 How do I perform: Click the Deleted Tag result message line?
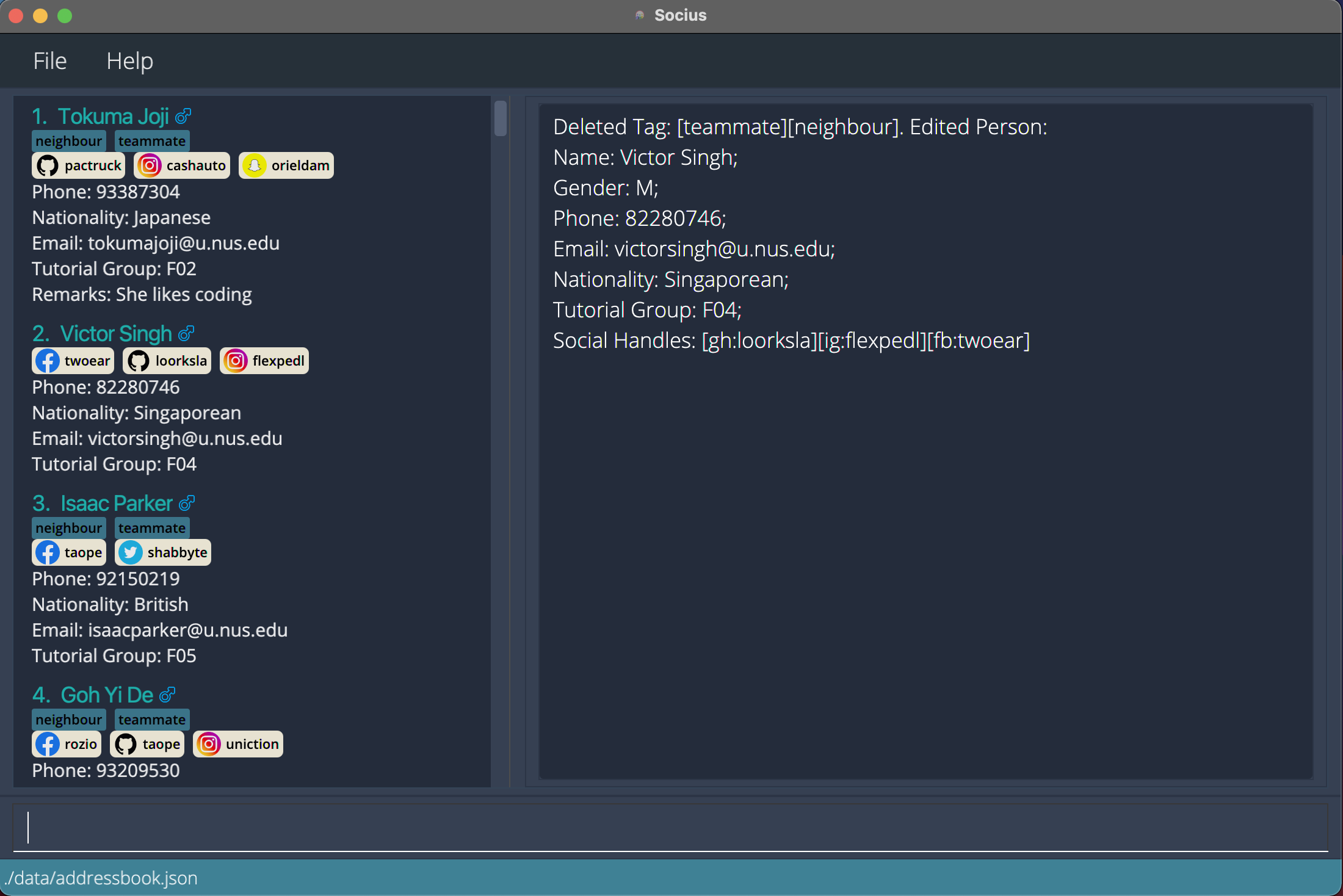click(x=800, y=127)
